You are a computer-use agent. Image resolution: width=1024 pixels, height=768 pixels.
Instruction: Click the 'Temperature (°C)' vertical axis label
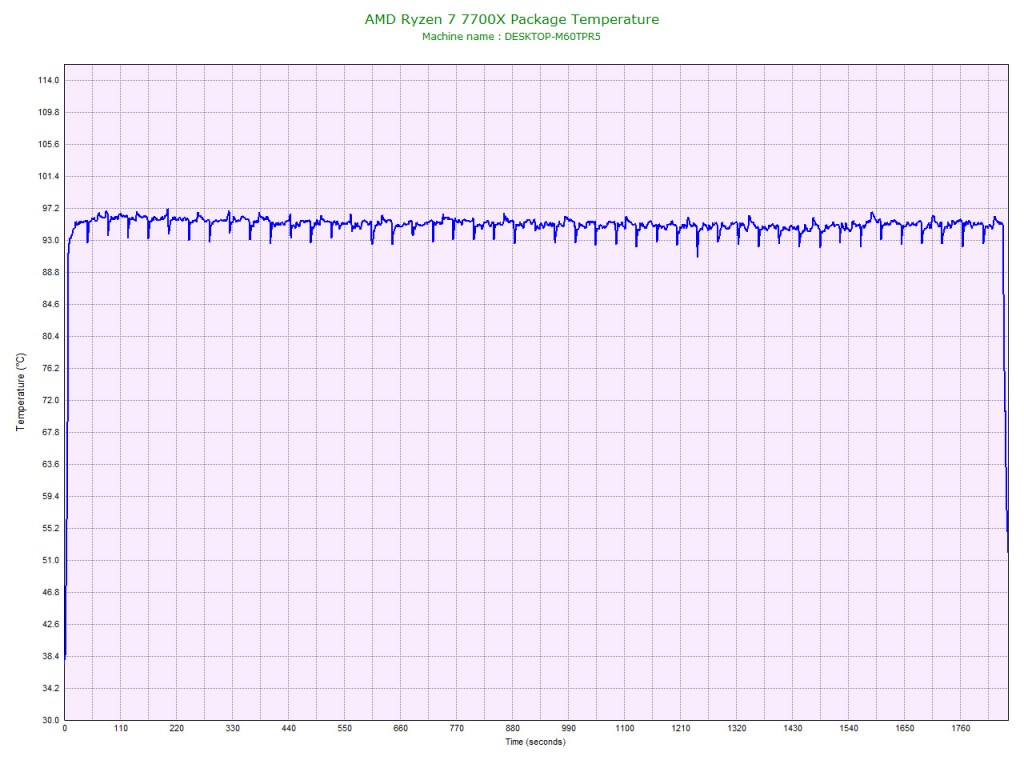(20, 392)
